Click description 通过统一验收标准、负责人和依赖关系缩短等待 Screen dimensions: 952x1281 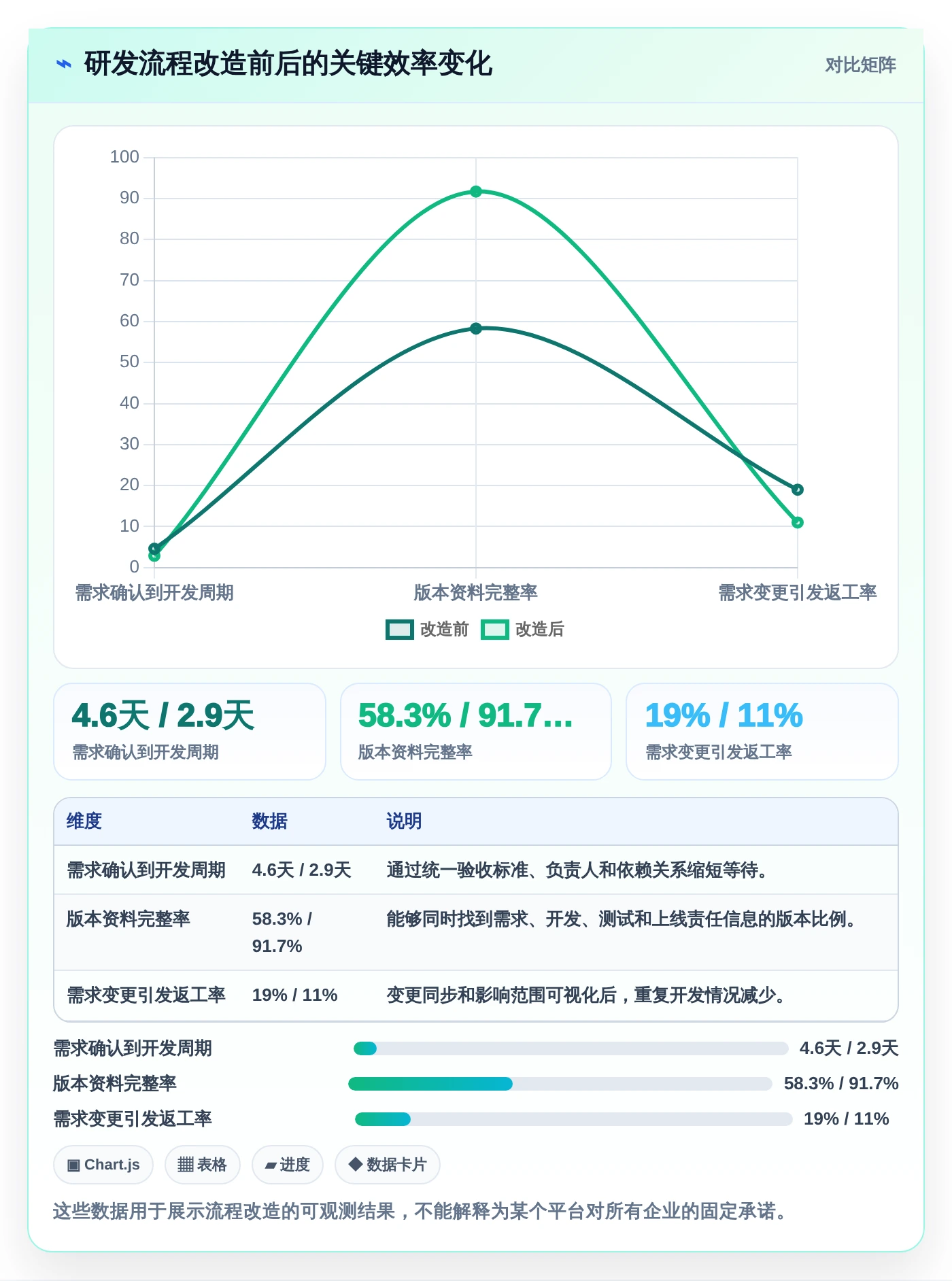pos(578,870)
